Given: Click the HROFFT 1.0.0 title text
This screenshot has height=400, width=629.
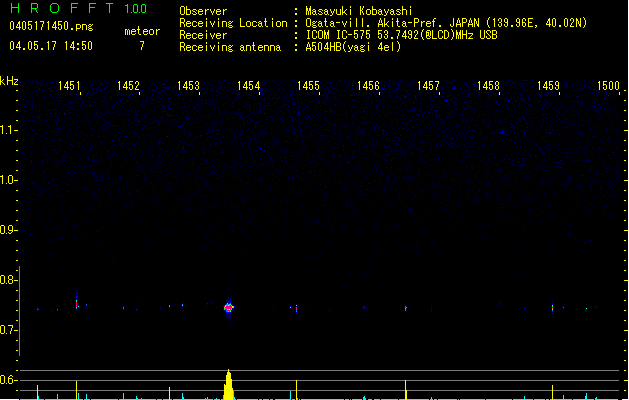Looking at the screenshot, I should point(78,8).
